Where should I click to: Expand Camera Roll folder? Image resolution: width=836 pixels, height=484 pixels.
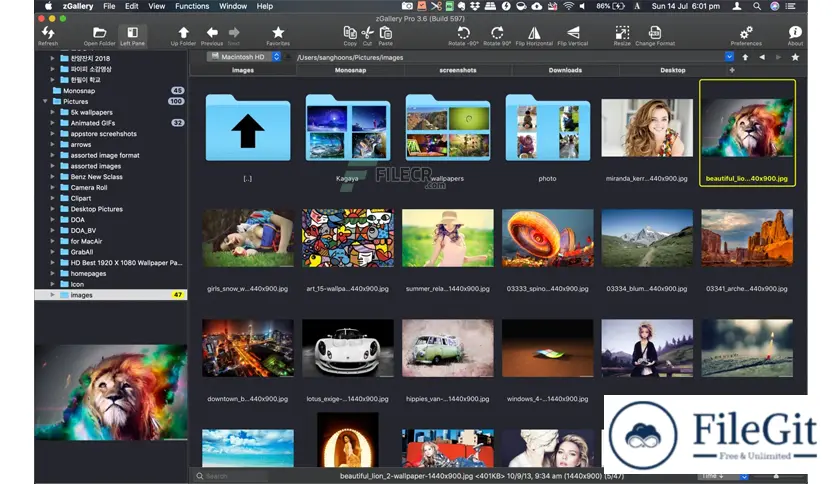pos(52,187)
